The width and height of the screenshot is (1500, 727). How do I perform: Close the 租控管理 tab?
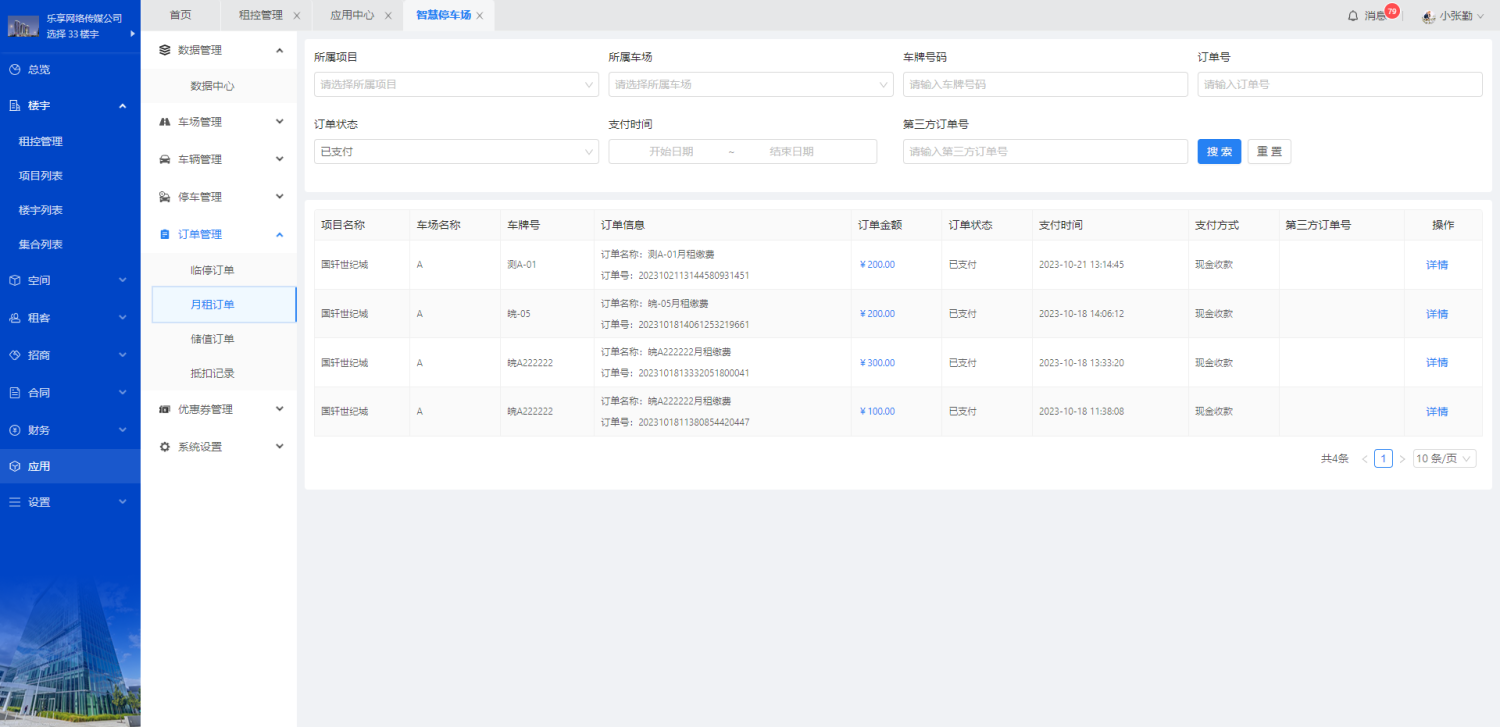click(x=297, y=16)
